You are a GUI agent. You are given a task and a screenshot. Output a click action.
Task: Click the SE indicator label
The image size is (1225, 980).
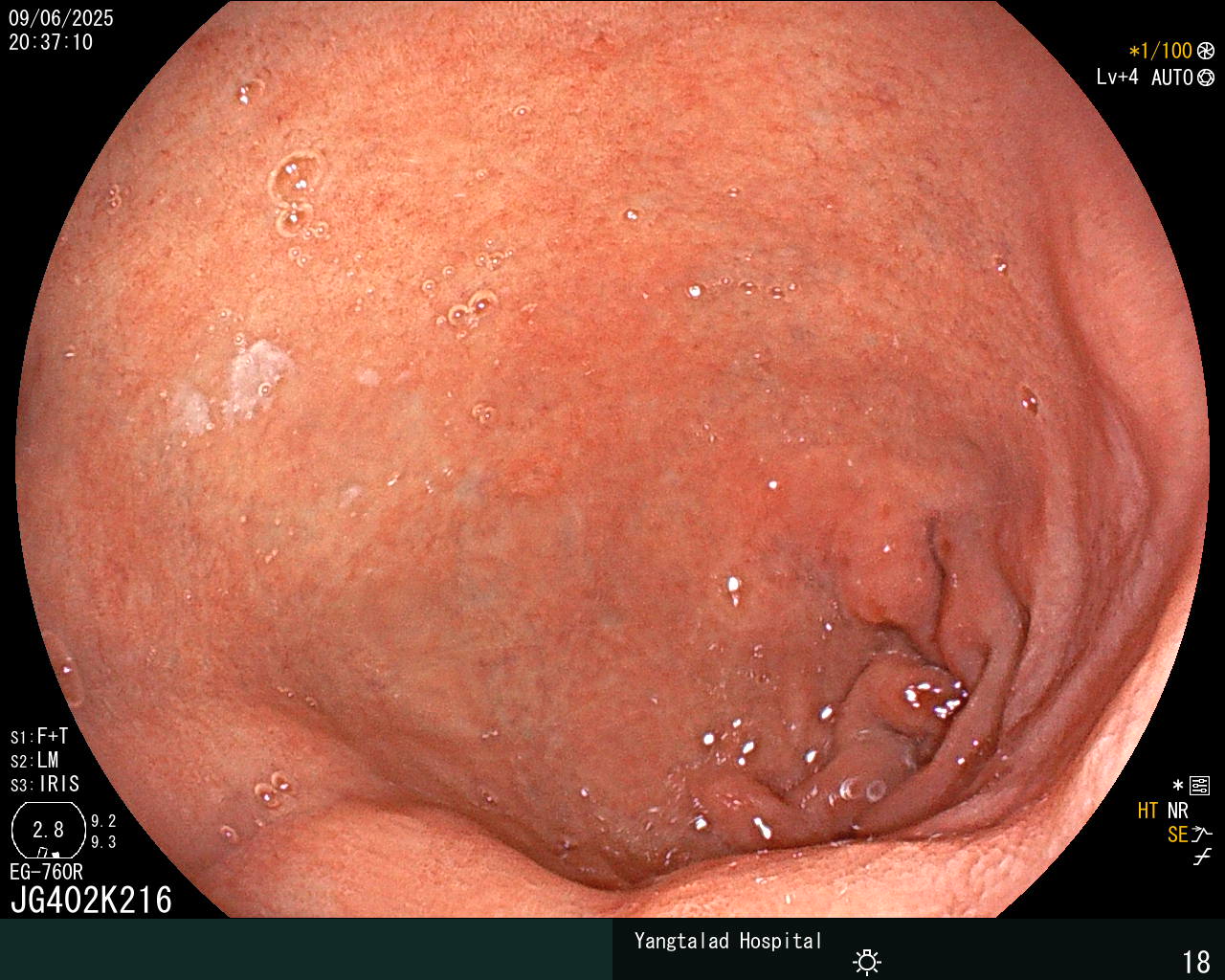pyautogui.click(x=1177, y=835)
